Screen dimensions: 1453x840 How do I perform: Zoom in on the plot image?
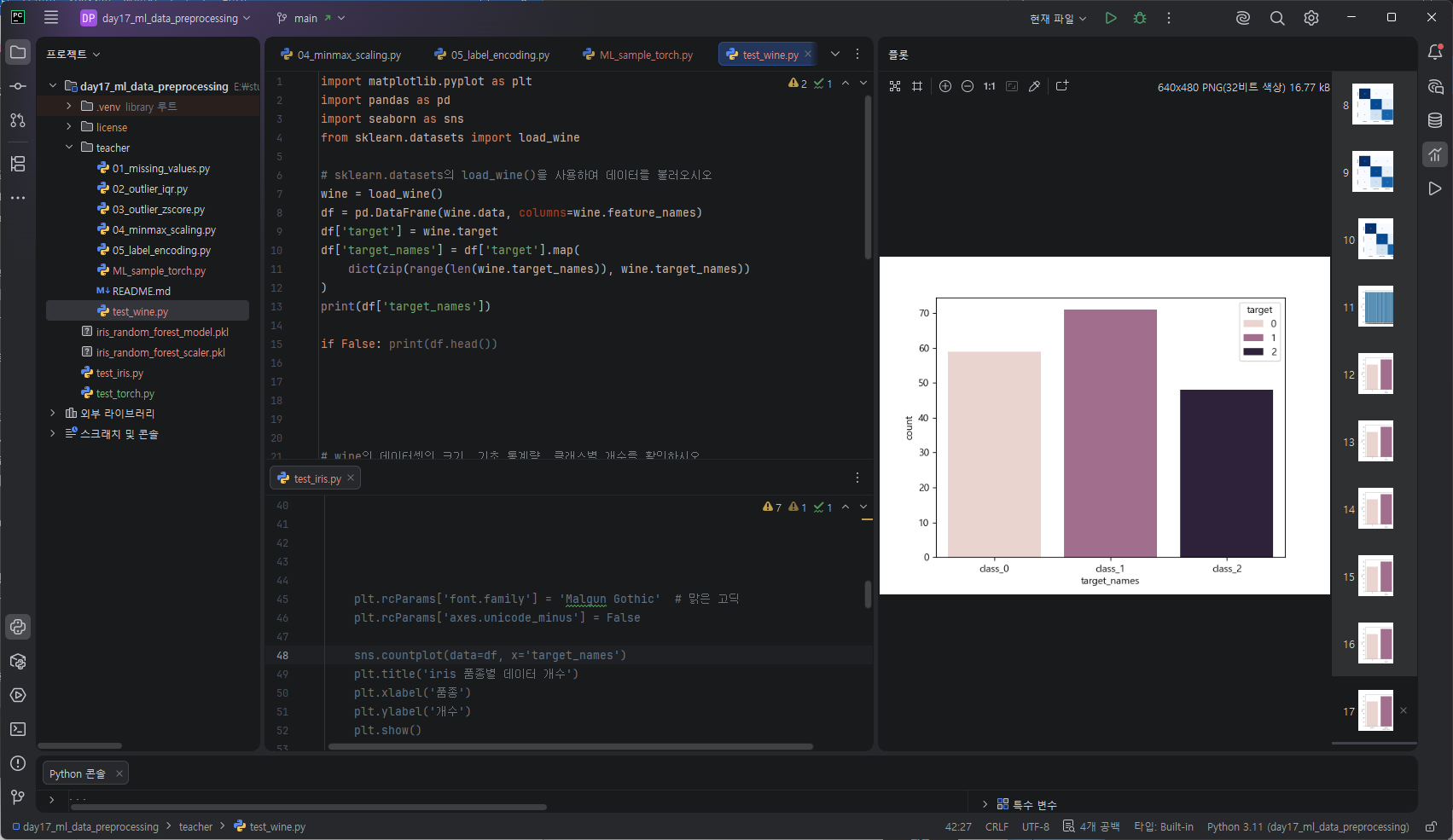pyautogui.click(x=945, y=86)
